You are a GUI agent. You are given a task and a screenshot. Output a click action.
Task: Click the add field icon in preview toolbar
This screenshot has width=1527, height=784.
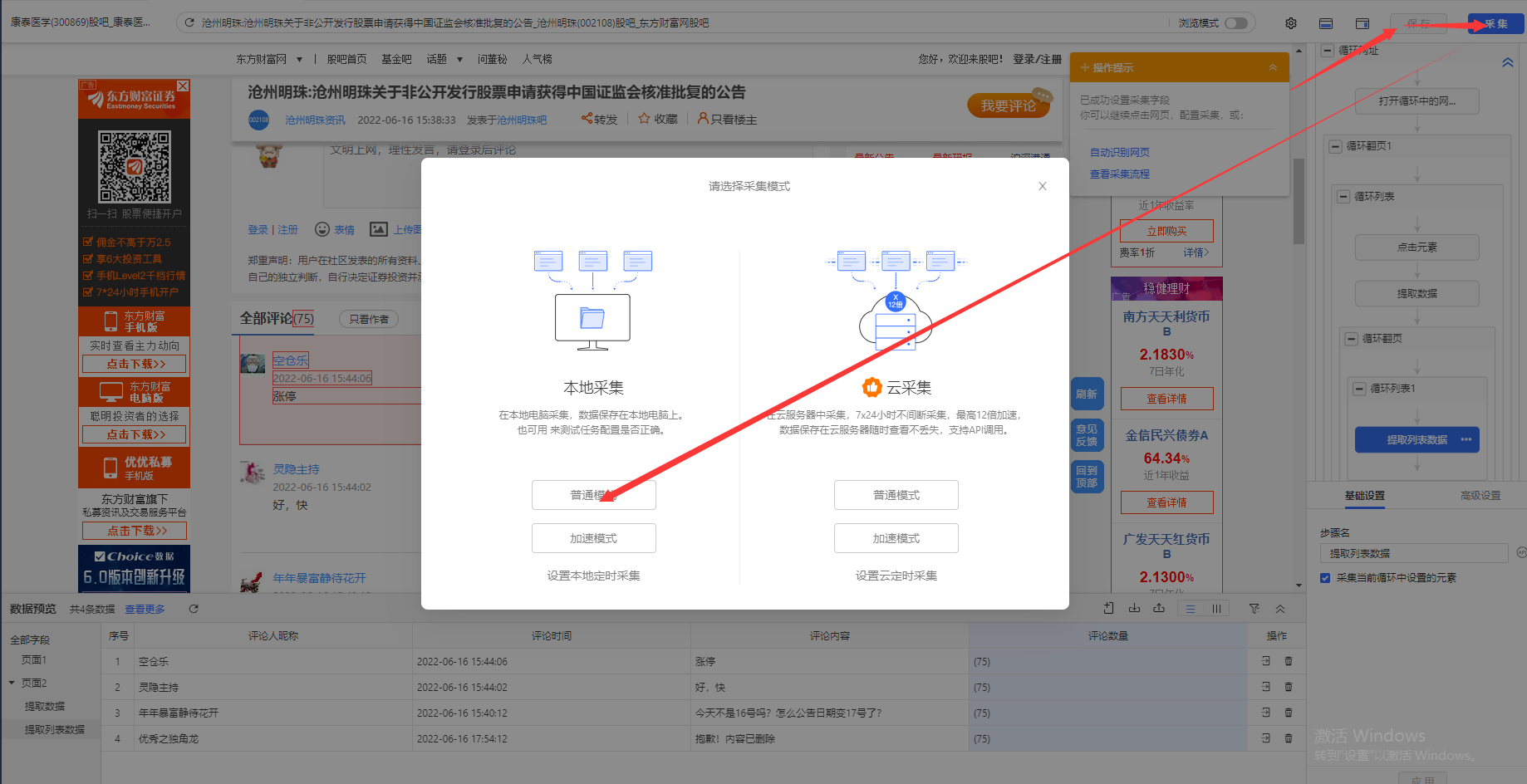click(x=1108, y=609)
